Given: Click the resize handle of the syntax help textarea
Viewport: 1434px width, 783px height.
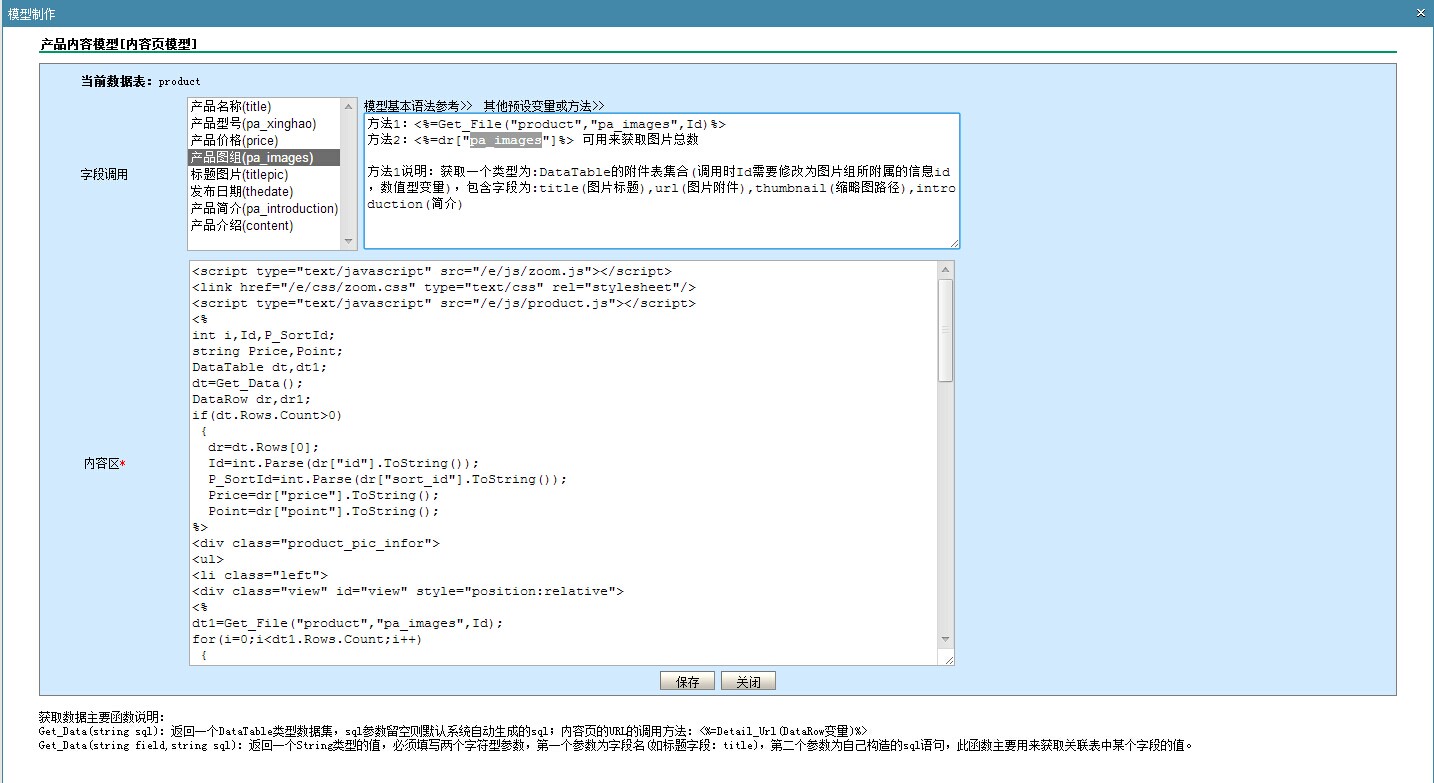Looking at the screenshot, I should coord(954,243).
